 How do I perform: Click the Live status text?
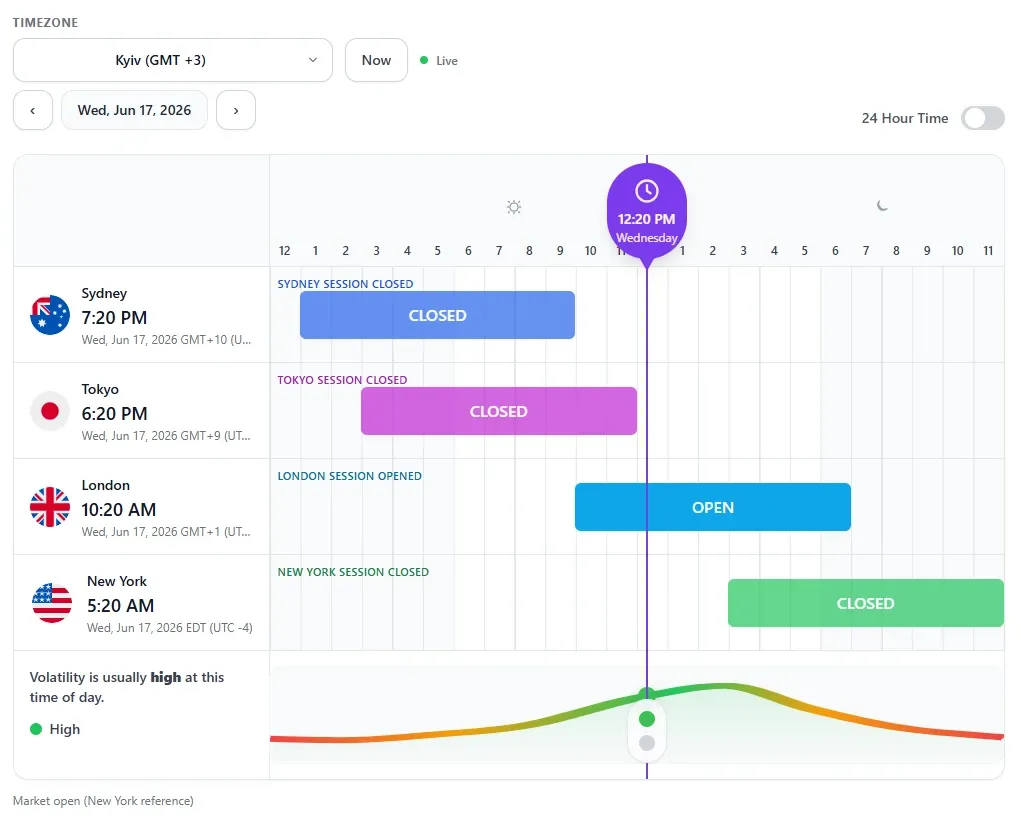pyautogui.click(x=447, y=61)
